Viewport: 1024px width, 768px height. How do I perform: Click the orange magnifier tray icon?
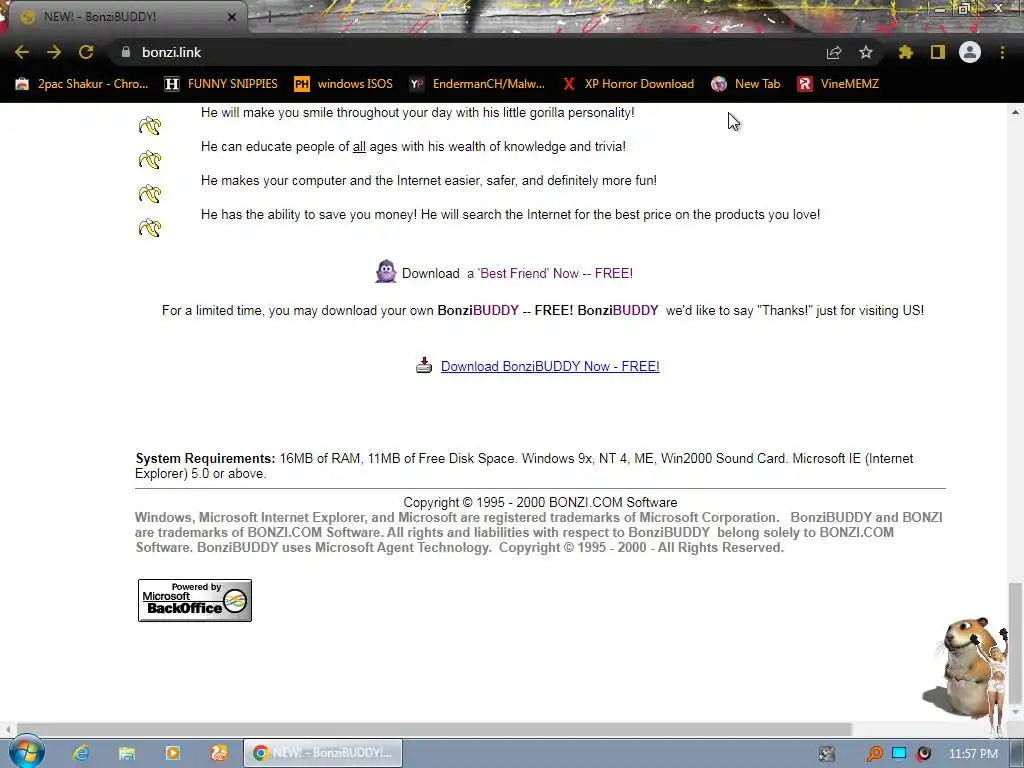tap(874, 754)
